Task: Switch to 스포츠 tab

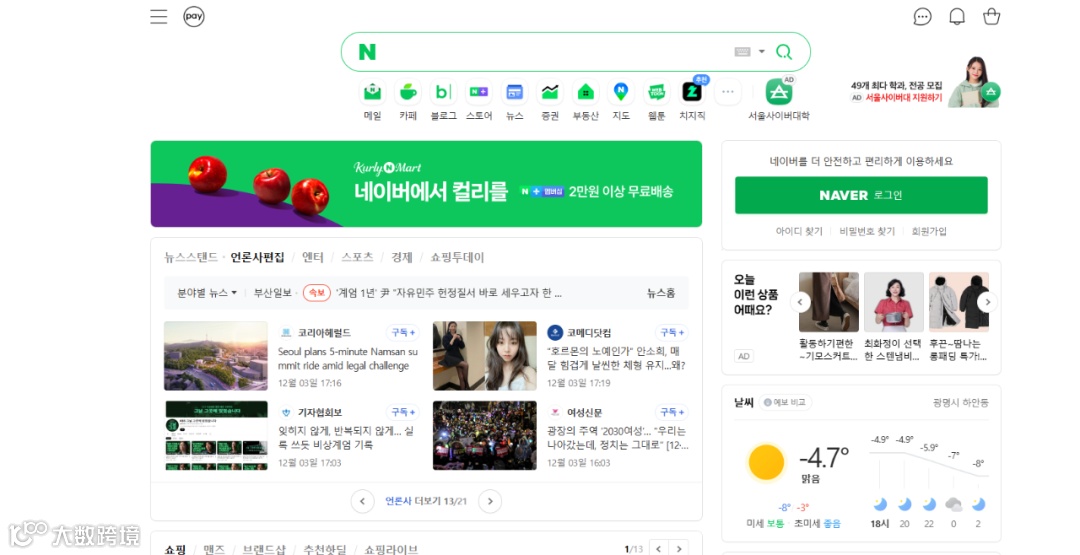Action: [357, 257]
